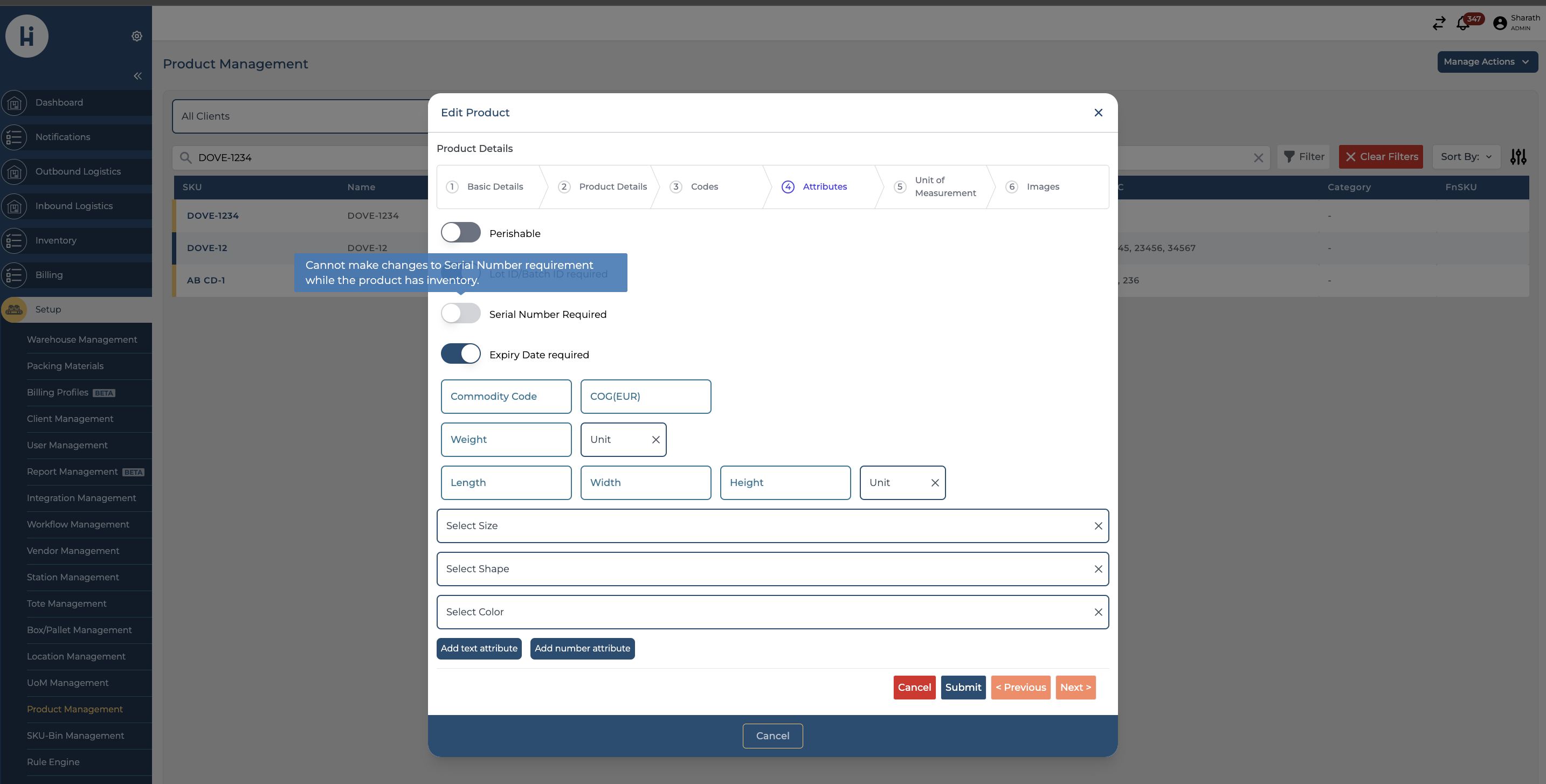Expand the Manage Actions dropdown
The image size is (1546, 784).
tap(1487, 62)
